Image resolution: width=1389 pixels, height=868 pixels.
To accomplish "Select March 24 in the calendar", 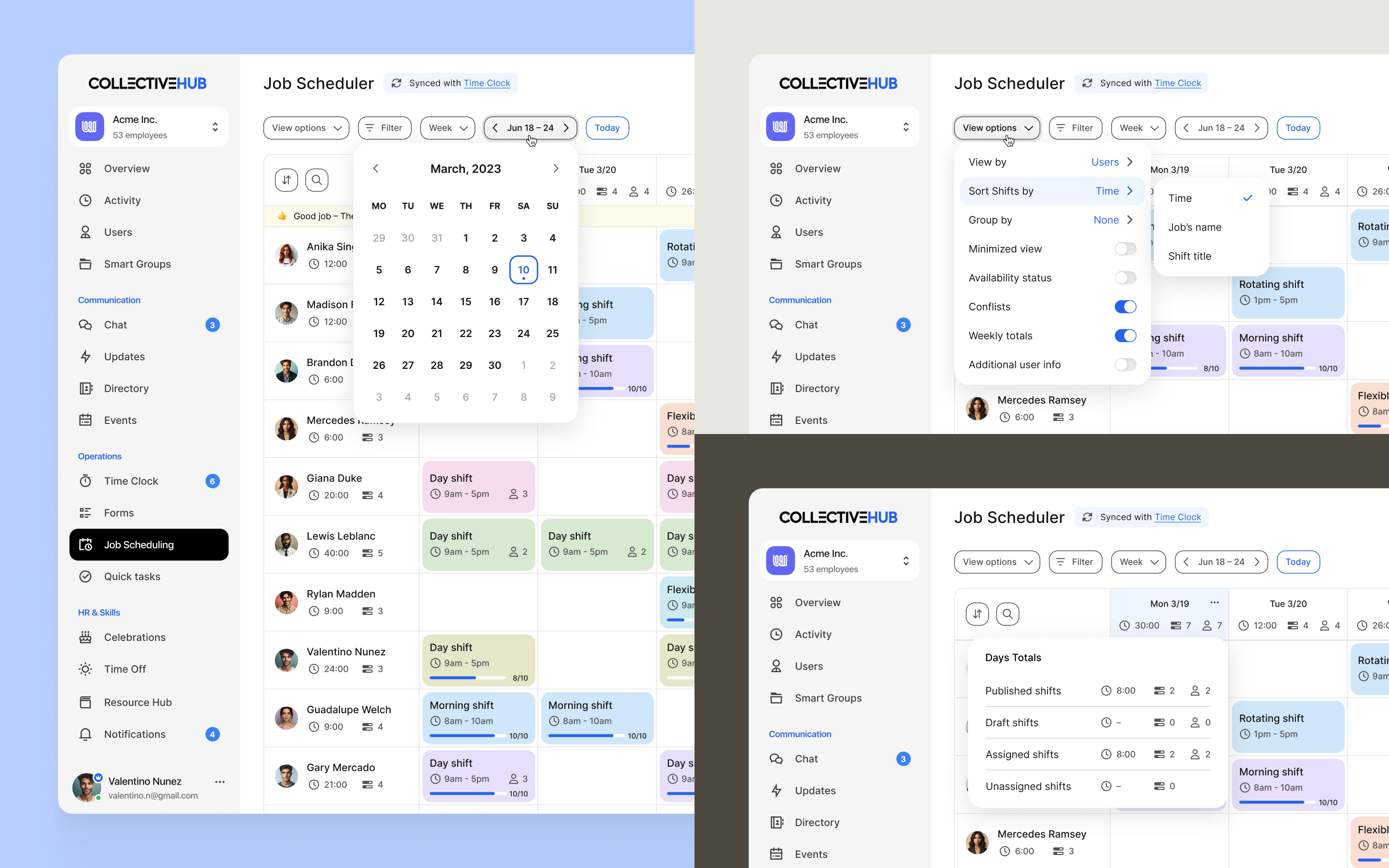I will [x=523, y=334].
